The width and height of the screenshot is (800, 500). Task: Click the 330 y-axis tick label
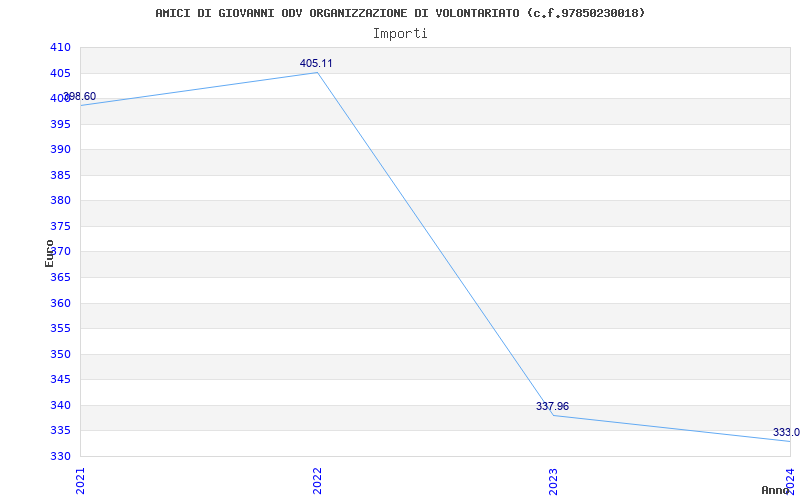pos(60,456)
